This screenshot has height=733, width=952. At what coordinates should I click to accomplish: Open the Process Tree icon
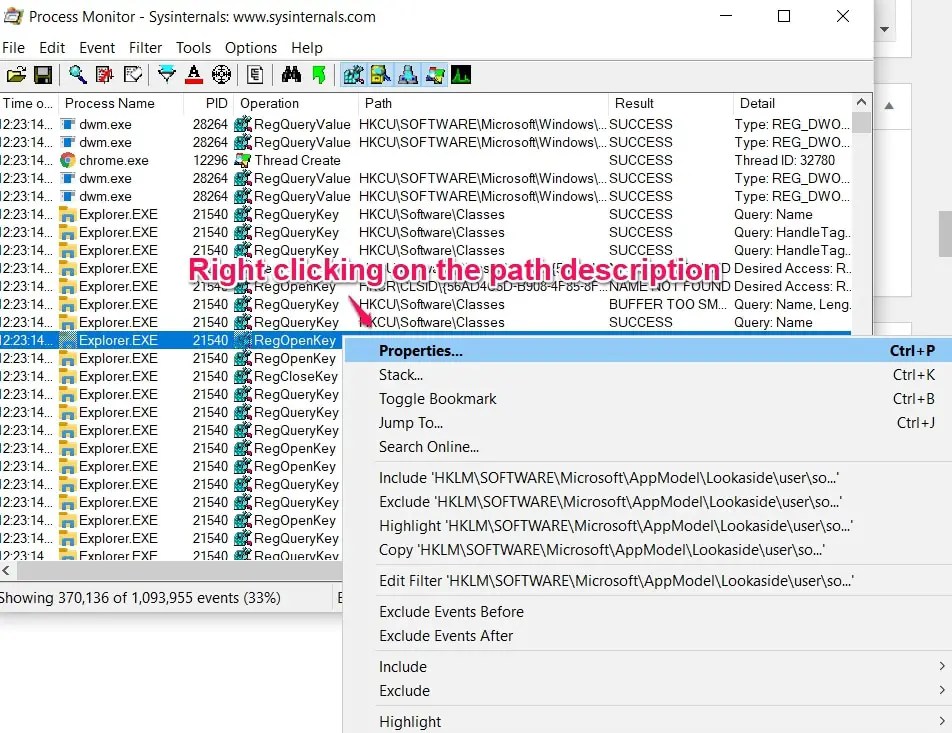(x=255, y=75)
